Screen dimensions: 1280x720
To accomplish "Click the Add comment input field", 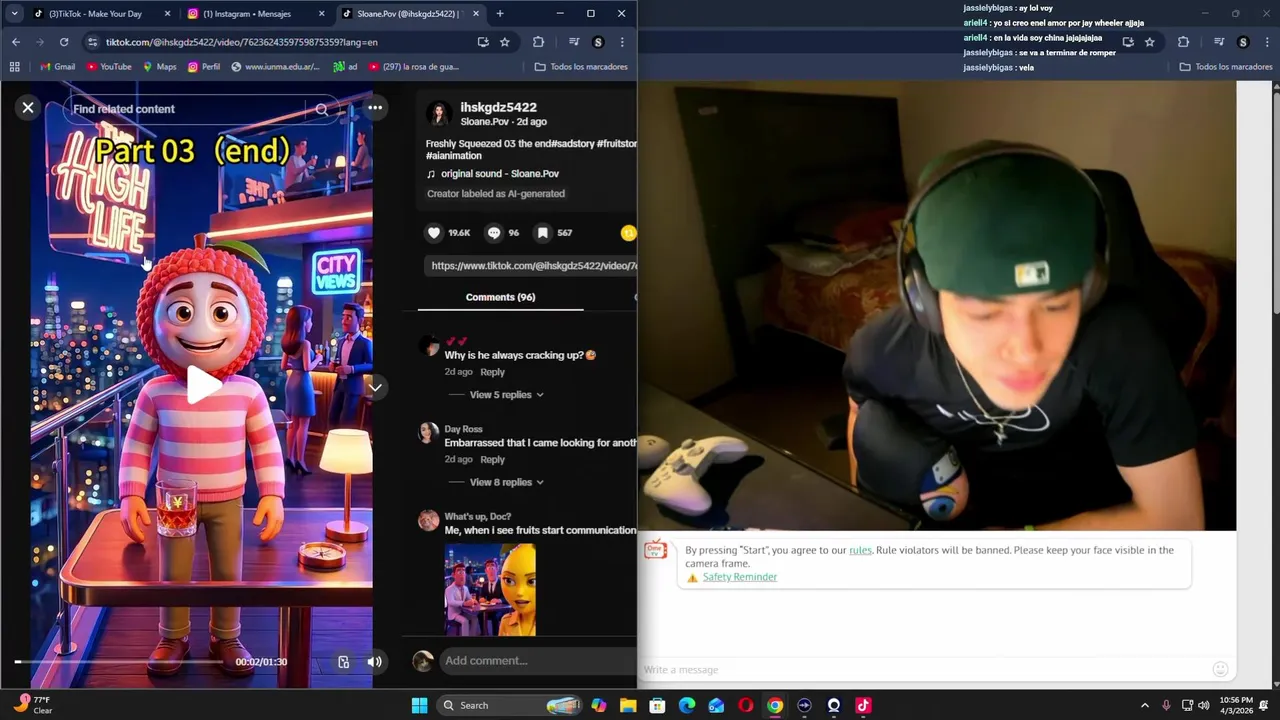I will [x=538, y=660].
